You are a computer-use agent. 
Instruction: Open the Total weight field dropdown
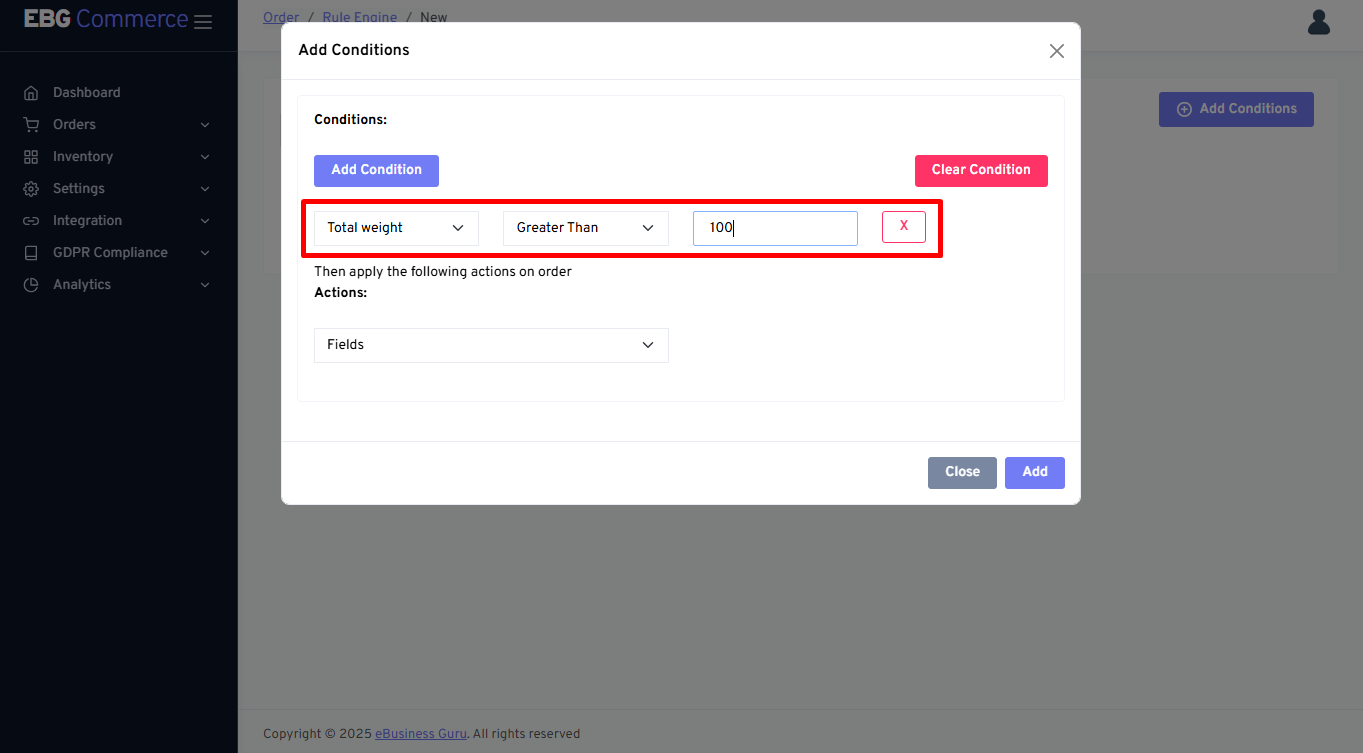point(396,228)
